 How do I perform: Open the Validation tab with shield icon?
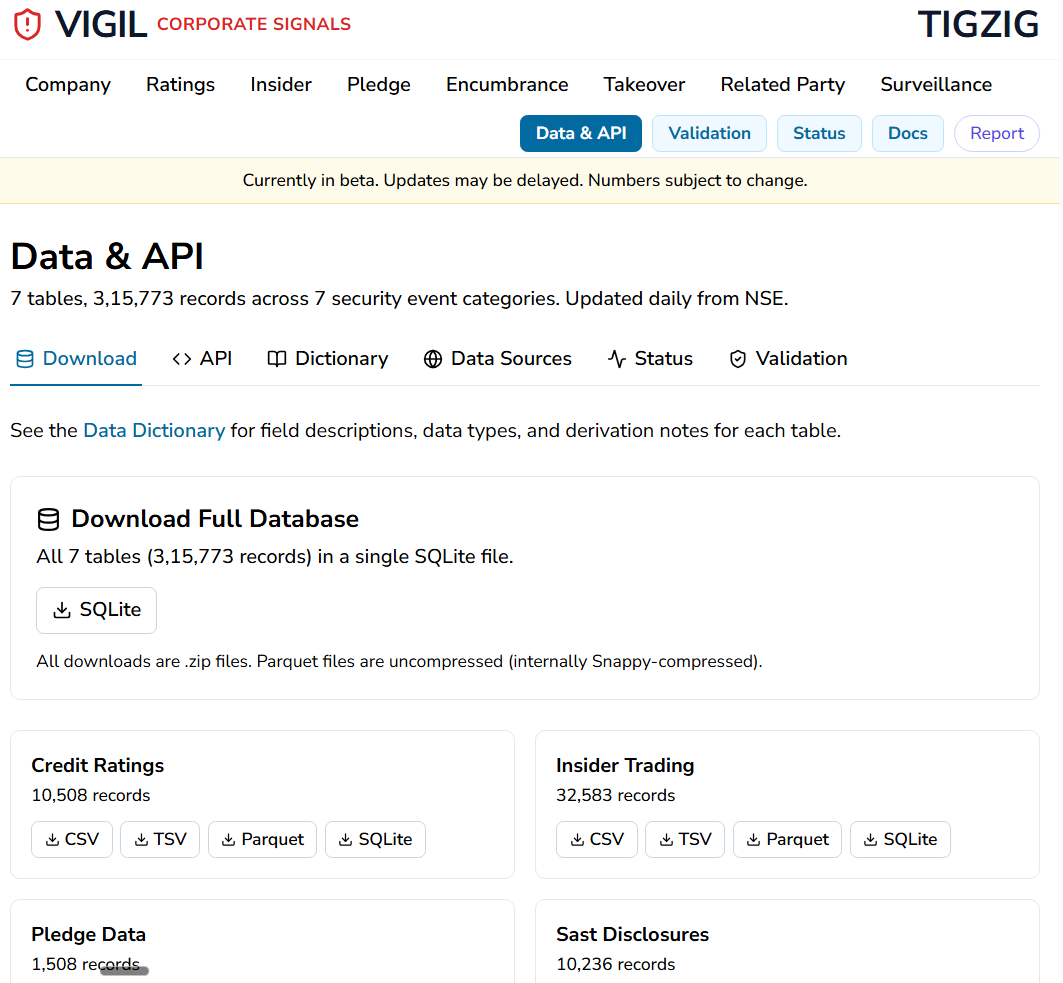(x=788, y=359)
